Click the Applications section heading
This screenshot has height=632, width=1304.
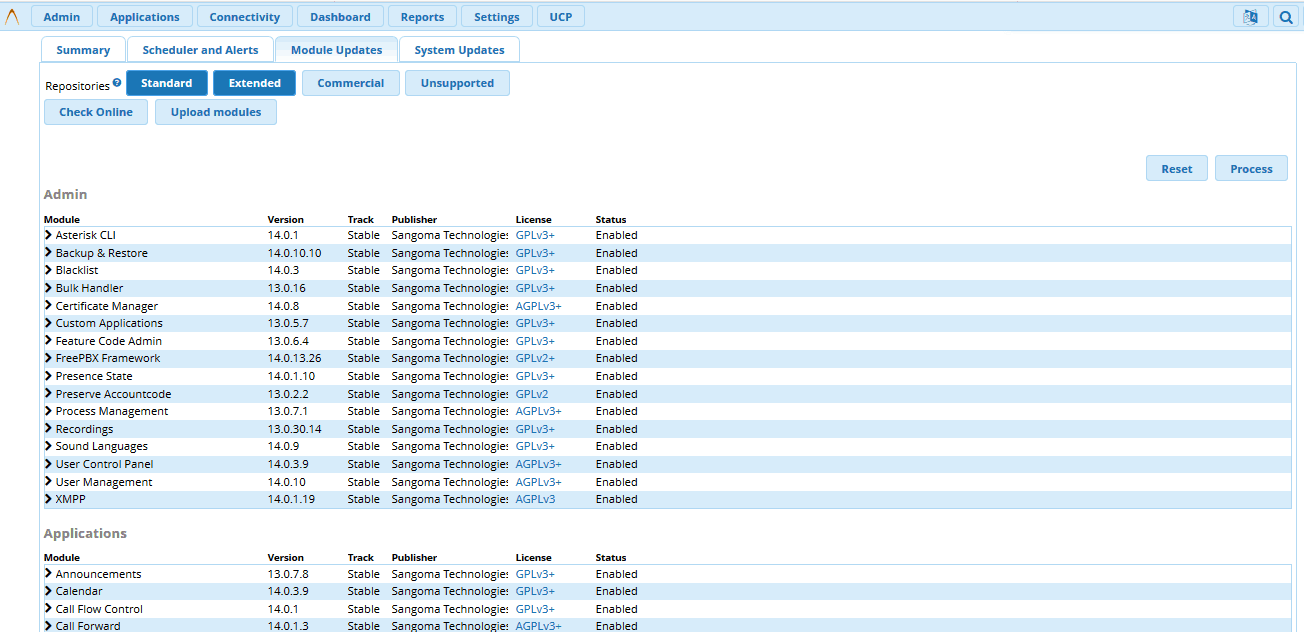[x=85, y=533]
